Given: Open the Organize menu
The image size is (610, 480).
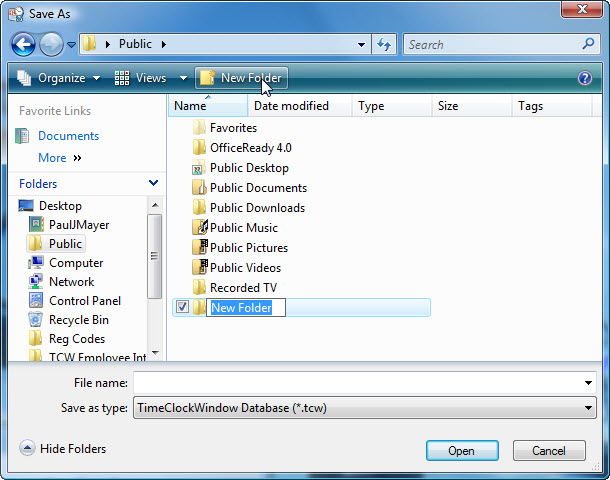Looking at the screenshot, I should [x=59, y=78].
